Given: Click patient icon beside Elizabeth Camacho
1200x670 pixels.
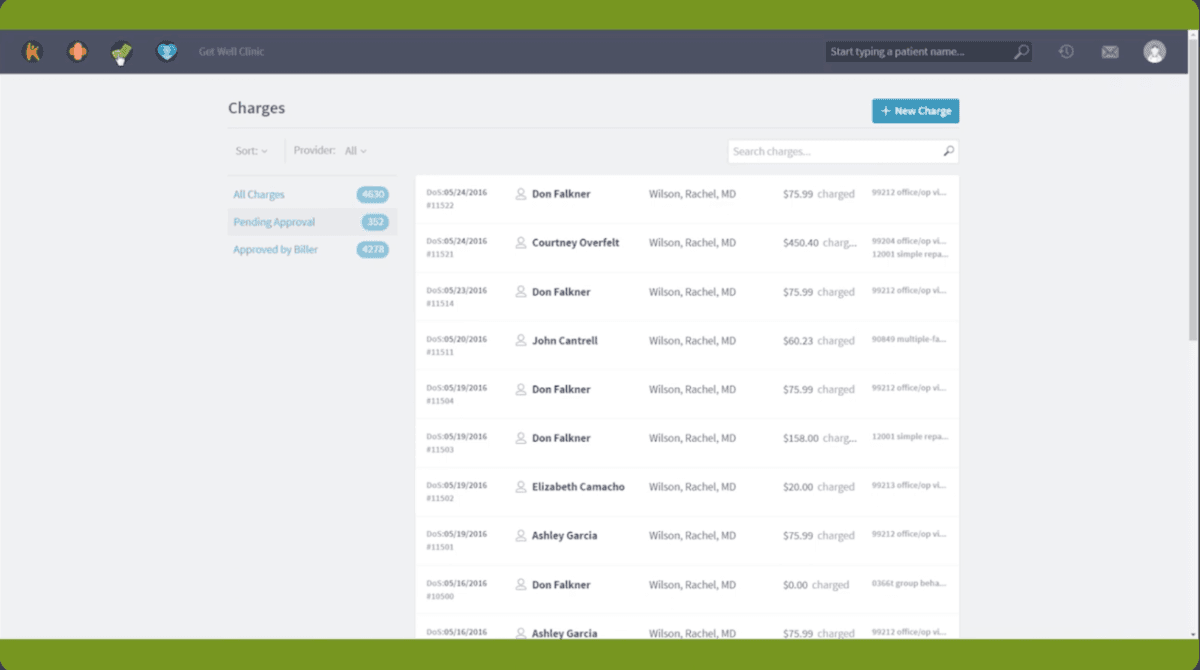Looking at the screenshot, I should (x=521, y=487).
